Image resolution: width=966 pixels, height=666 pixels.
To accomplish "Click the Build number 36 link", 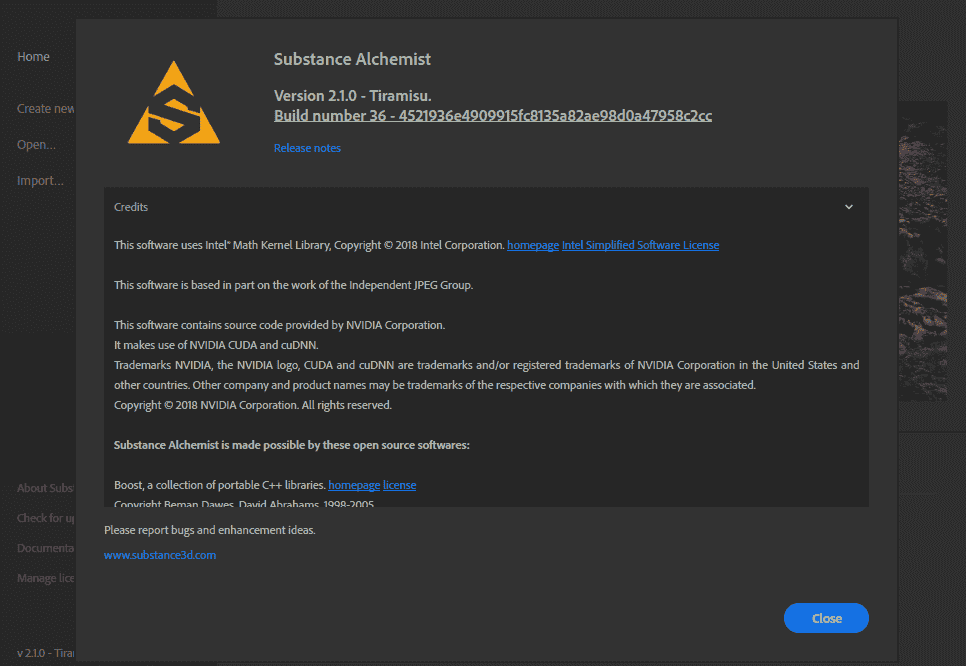I will coord(492,115).
